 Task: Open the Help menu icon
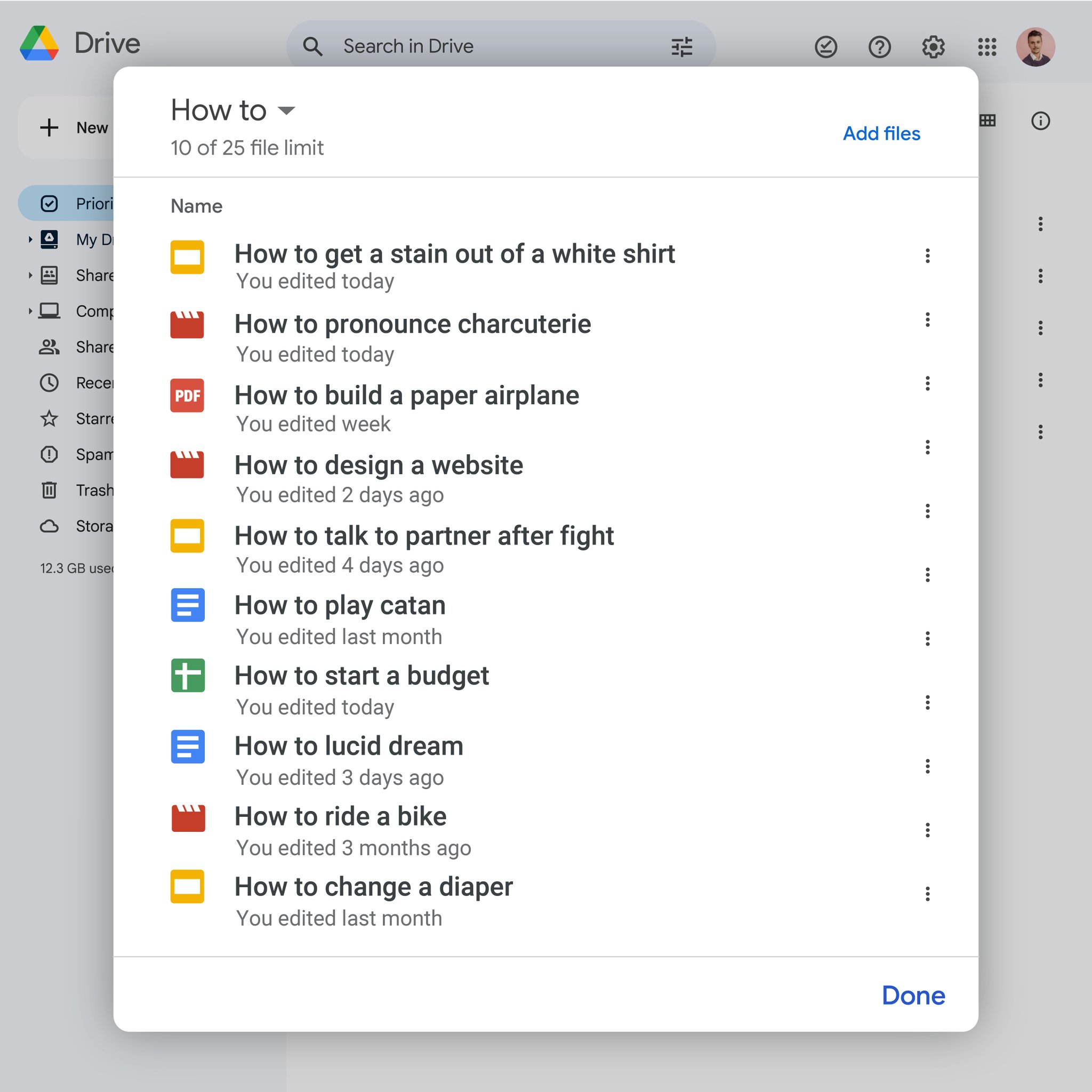[879, 47]
